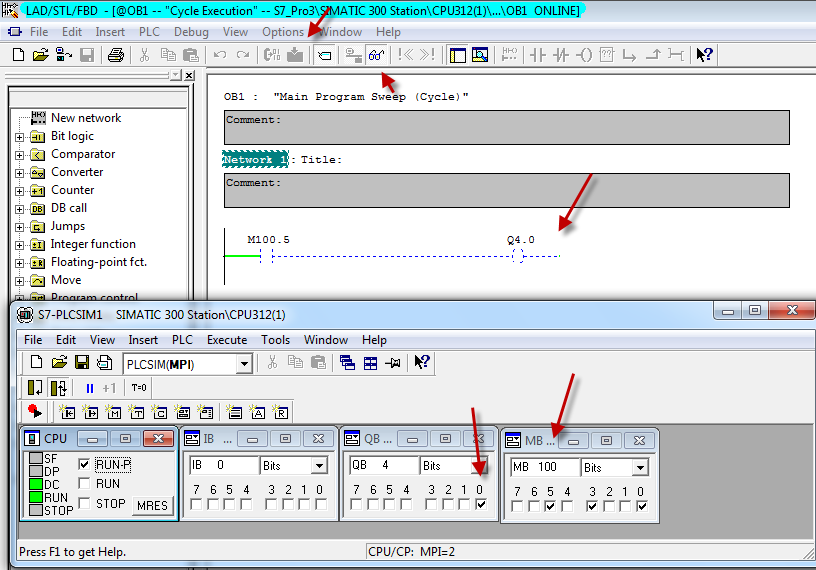
Task: Open the PLC menu in LAD/STL/FBD
Action: tap(149, 32)
